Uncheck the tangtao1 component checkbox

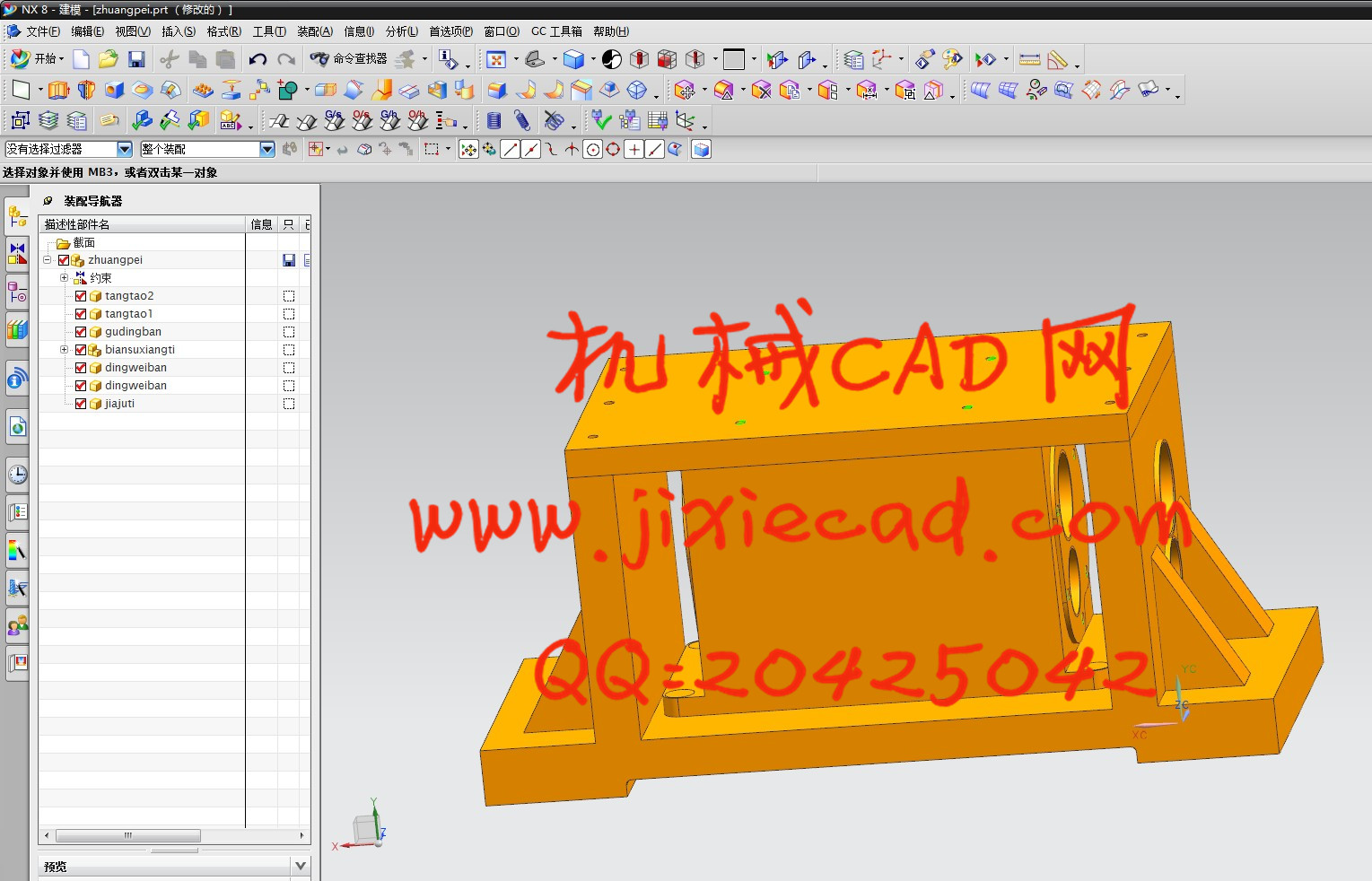coord(81,314)
